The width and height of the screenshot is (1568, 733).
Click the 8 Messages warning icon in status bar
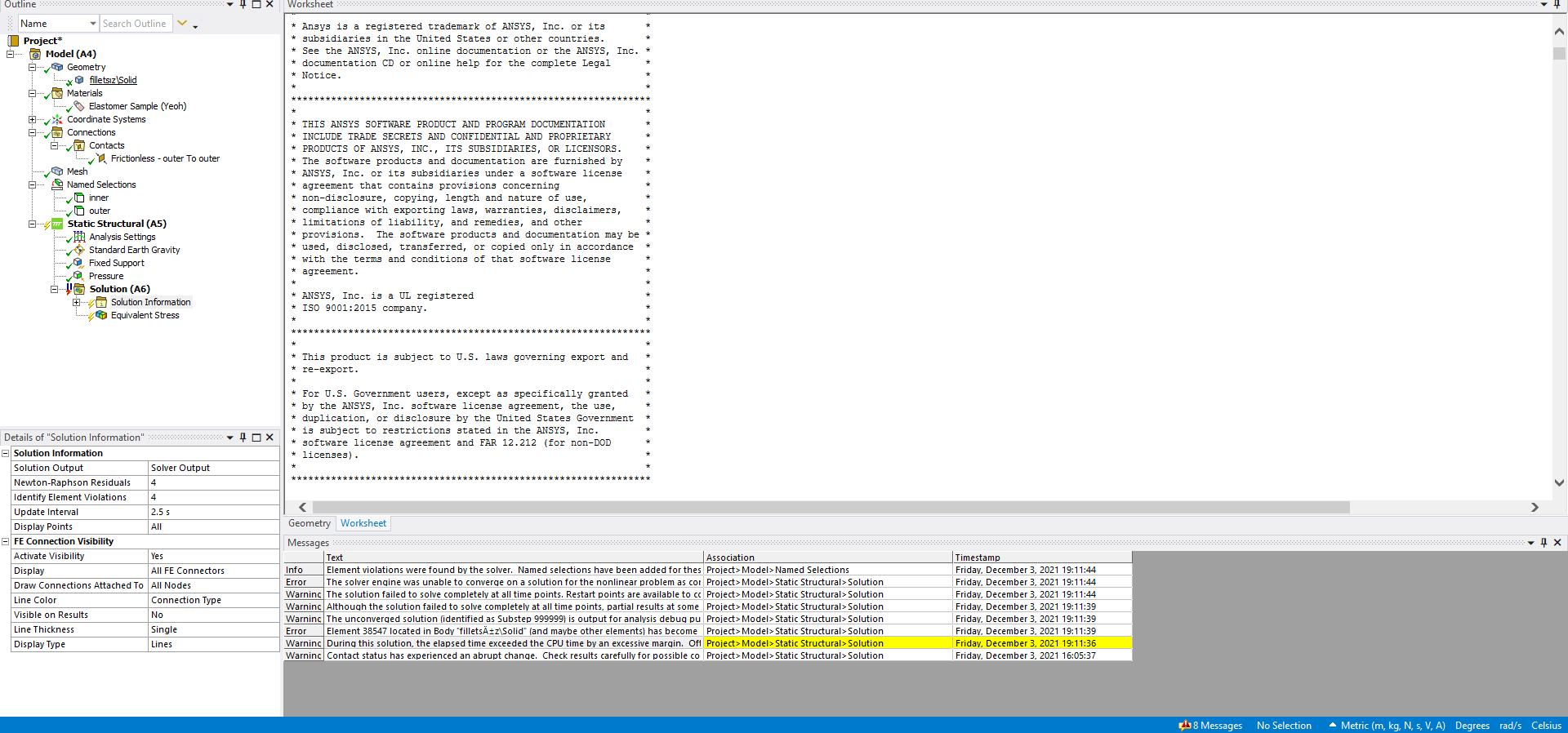click(x=1185, y=726)
